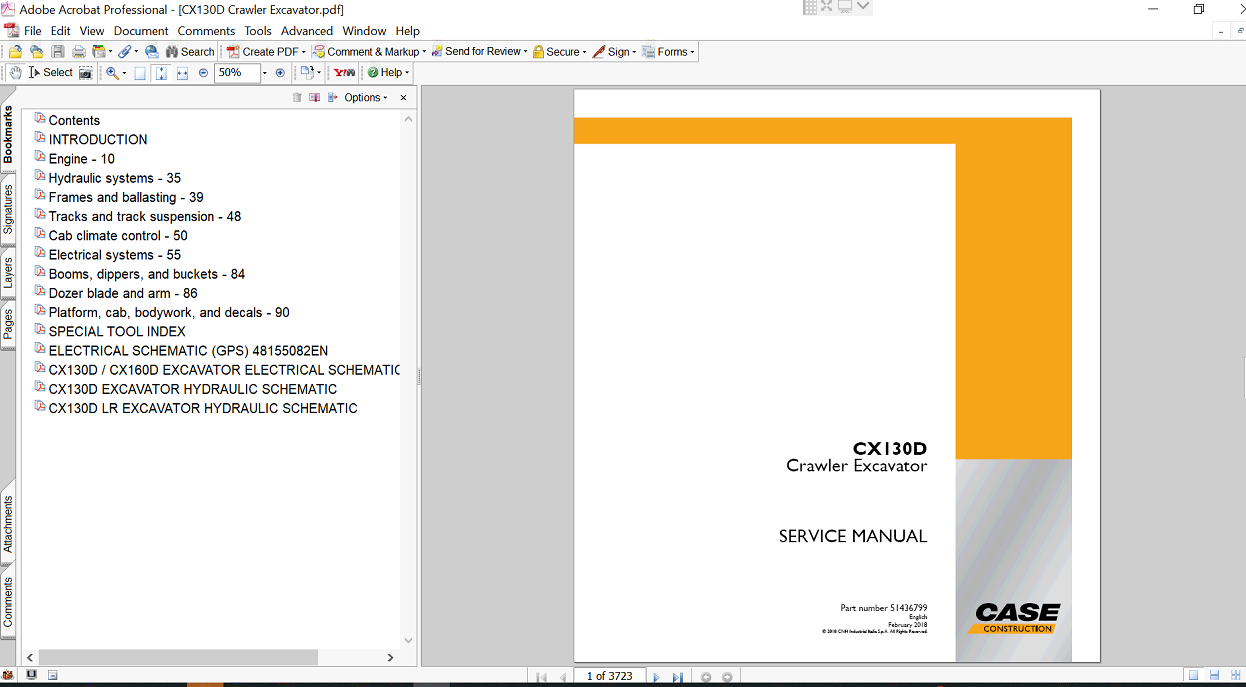This screenshot has height=687, width=1246.
Task: Toggle Fit Width view mode
Action: 182,73
